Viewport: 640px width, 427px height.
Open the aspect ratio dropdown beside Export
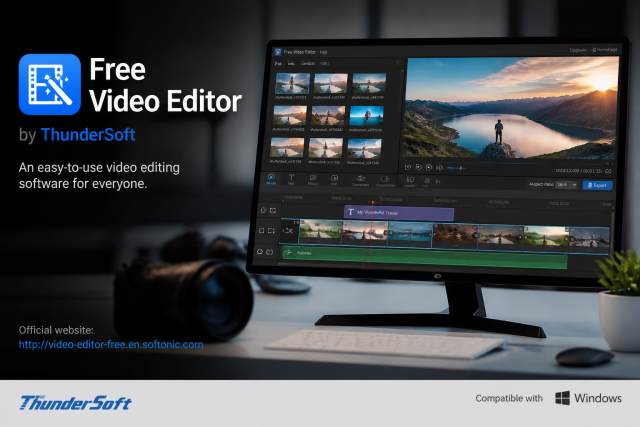[x=567, y=185]
